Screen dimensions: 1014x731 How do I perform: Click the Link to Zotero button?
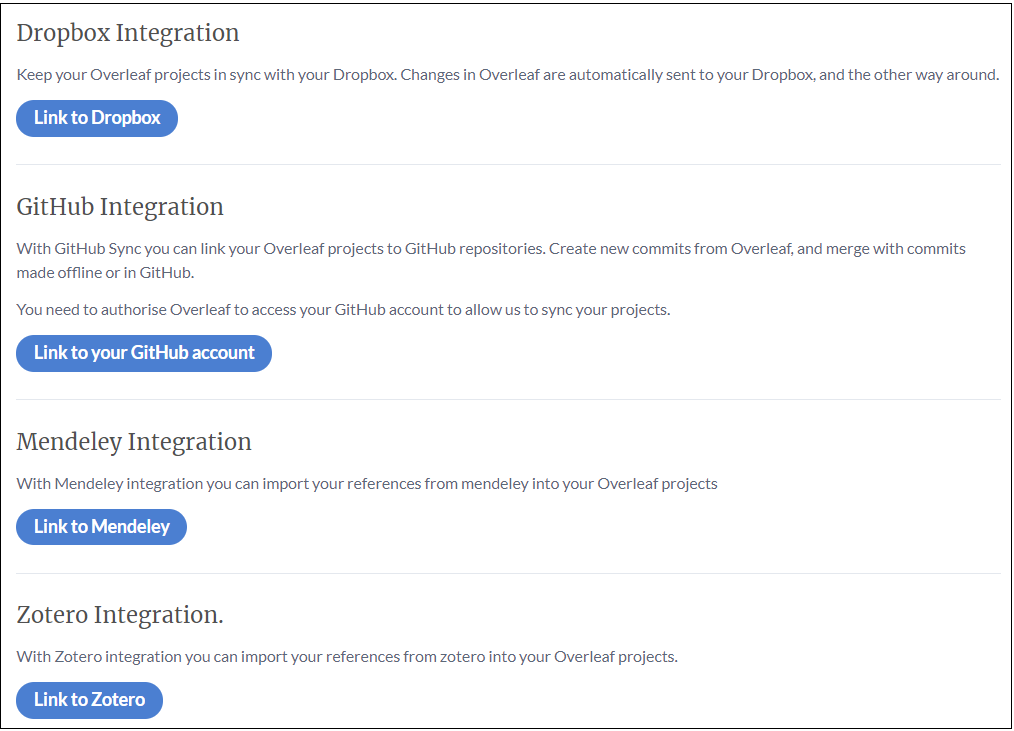[89, 700]
